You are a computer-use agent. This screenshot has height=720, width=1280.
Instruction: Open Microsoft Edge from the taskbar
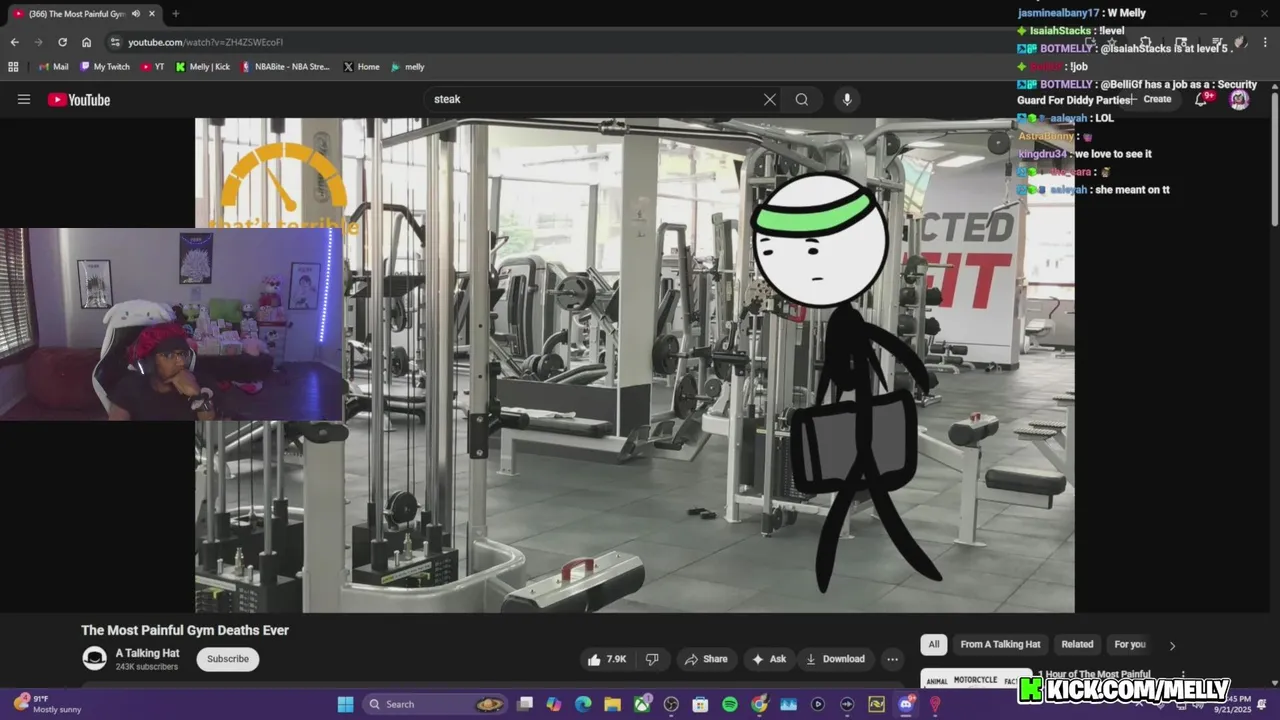(x=583, y=704)
